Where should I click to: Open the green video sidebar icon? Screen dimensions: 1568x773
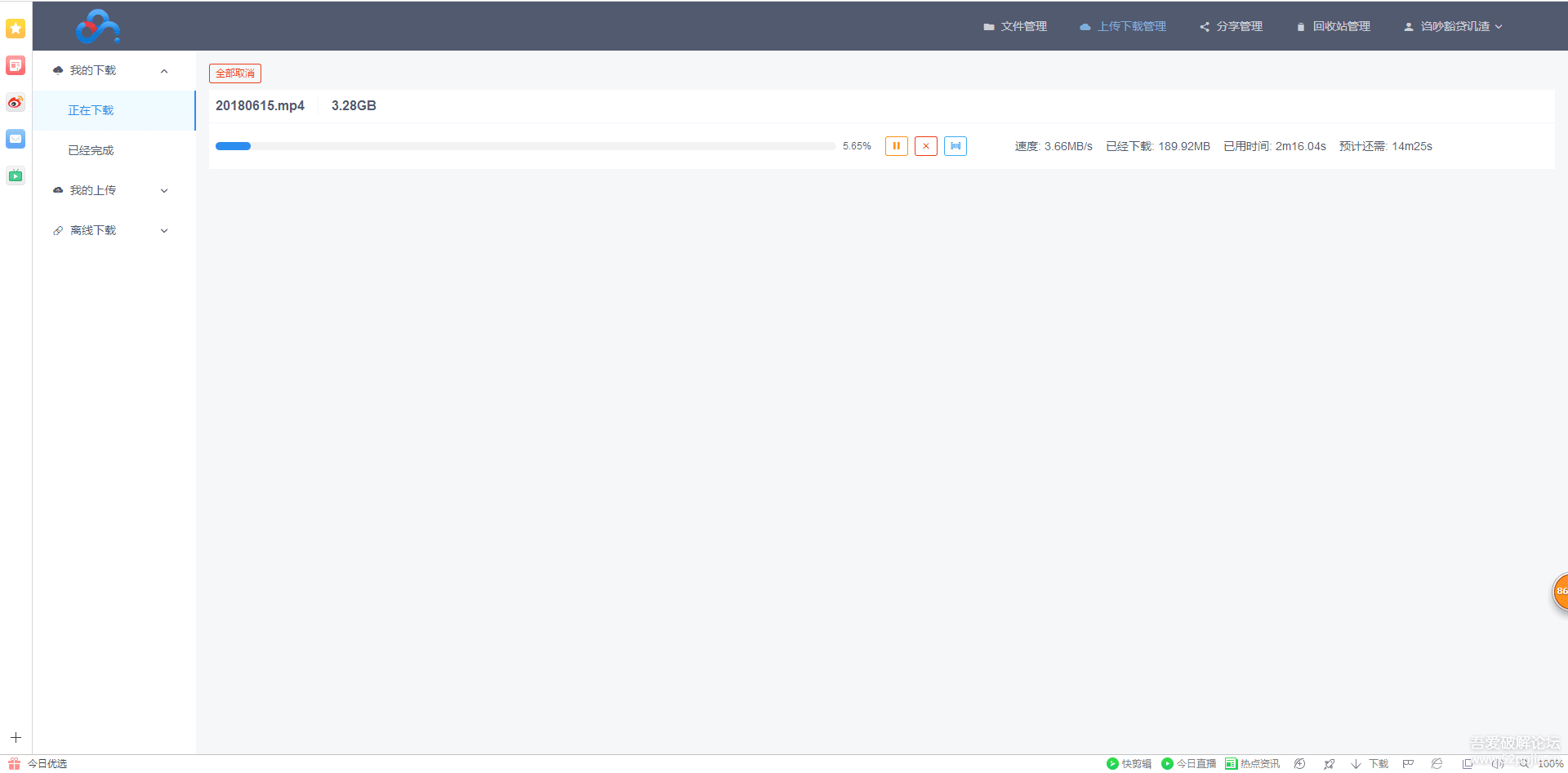click(x=16, y=175)
